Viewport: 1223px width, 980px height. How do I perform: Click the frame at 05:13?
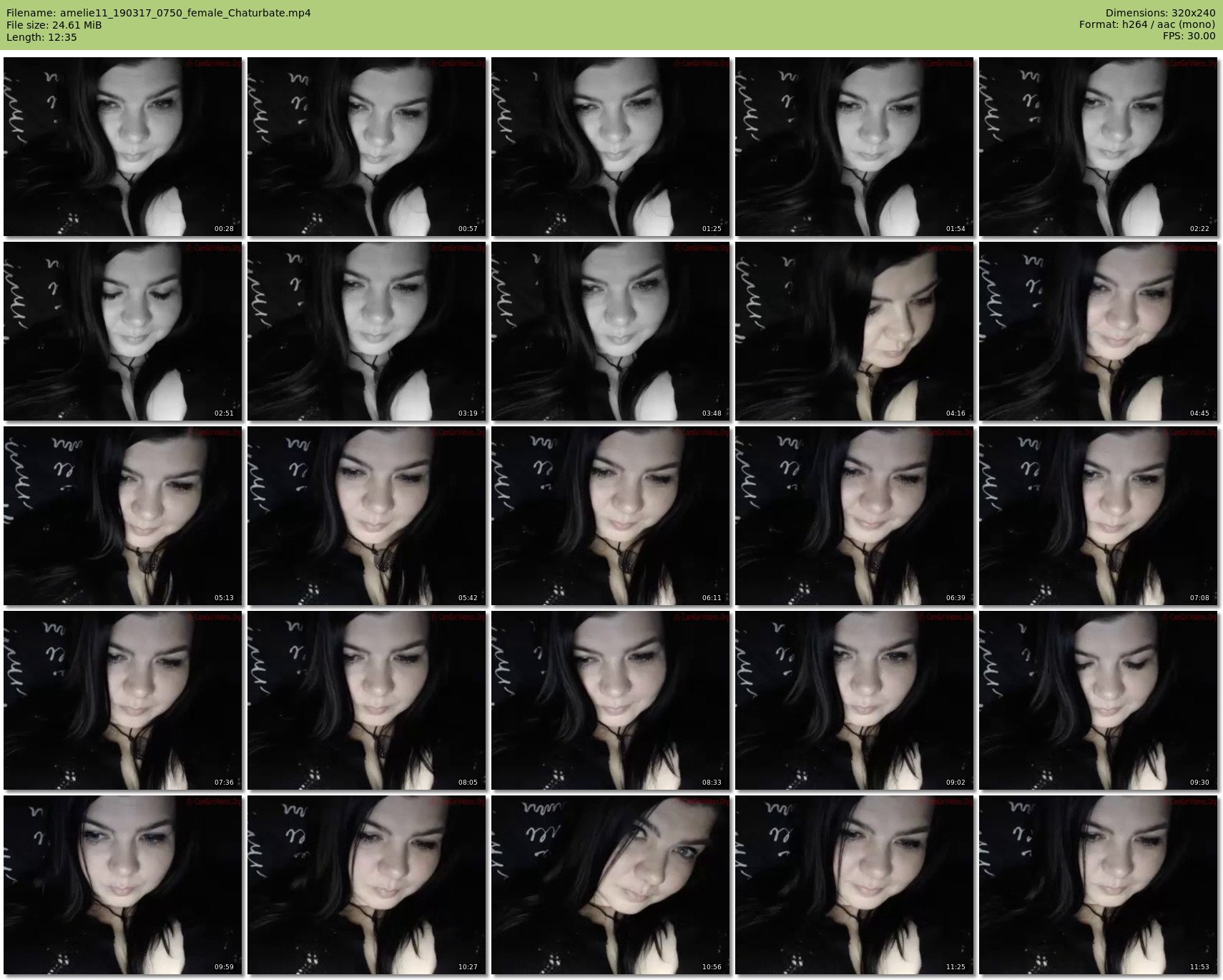pos(123,516)
